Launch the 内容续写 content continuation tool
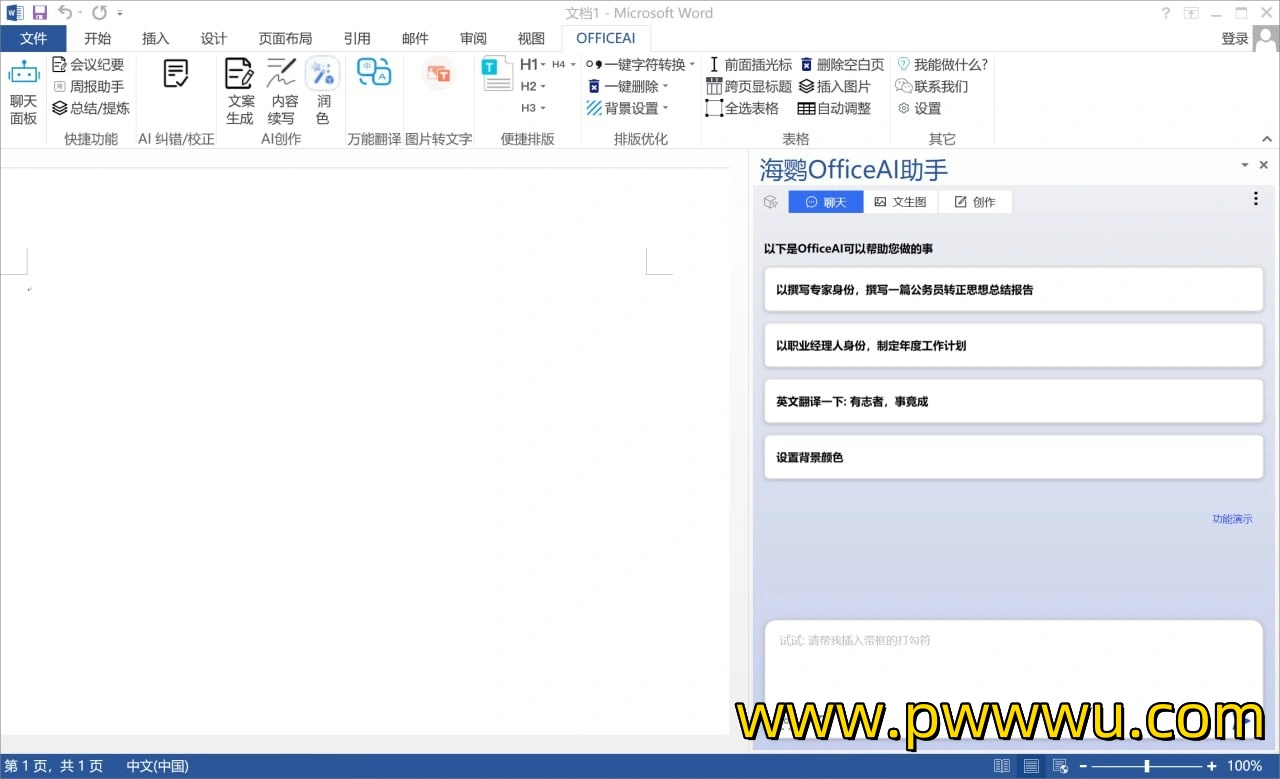This screenshot has height=779, width=1280. 282,91
